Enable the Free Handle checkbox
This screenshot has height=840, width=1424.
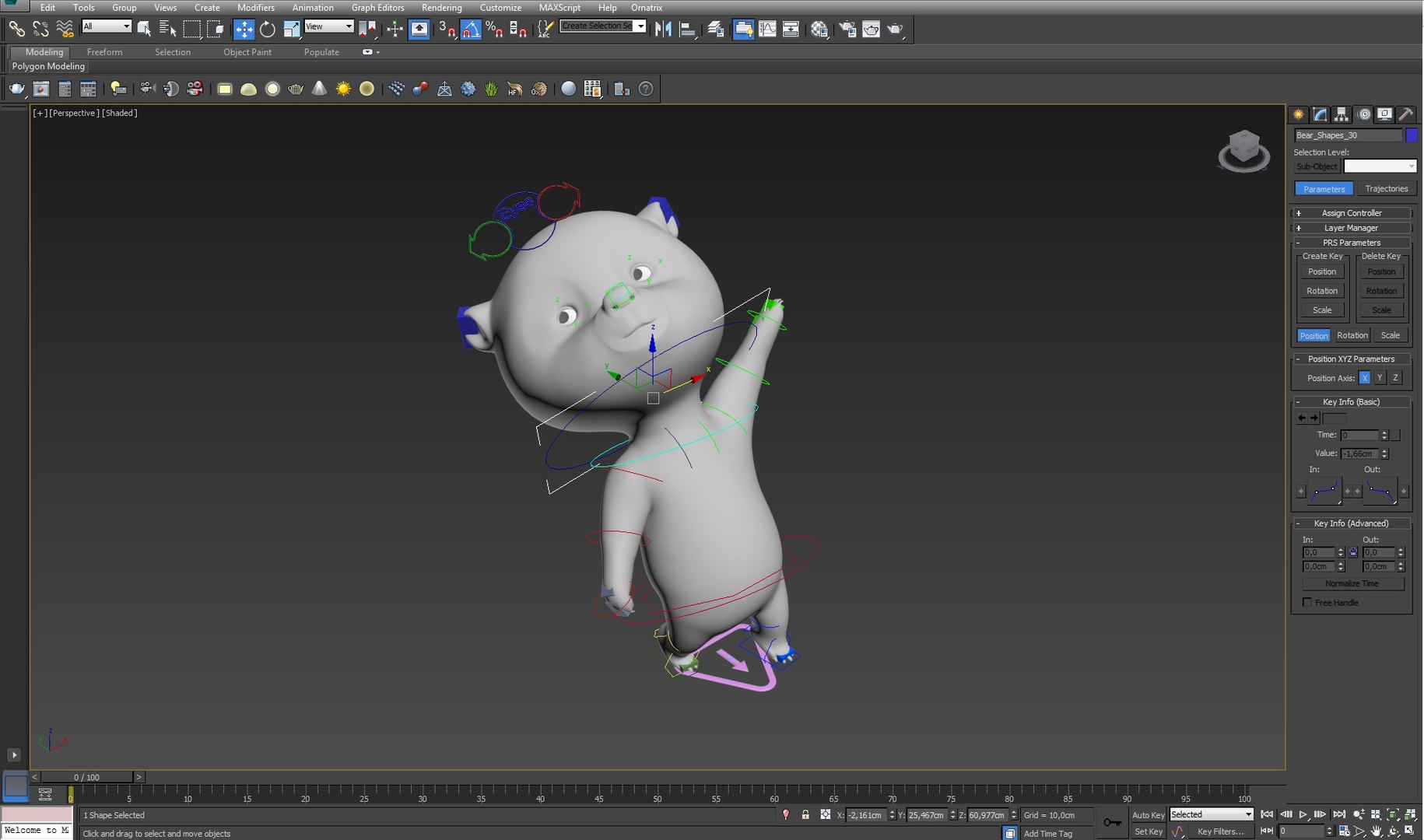click(1307, 602)
